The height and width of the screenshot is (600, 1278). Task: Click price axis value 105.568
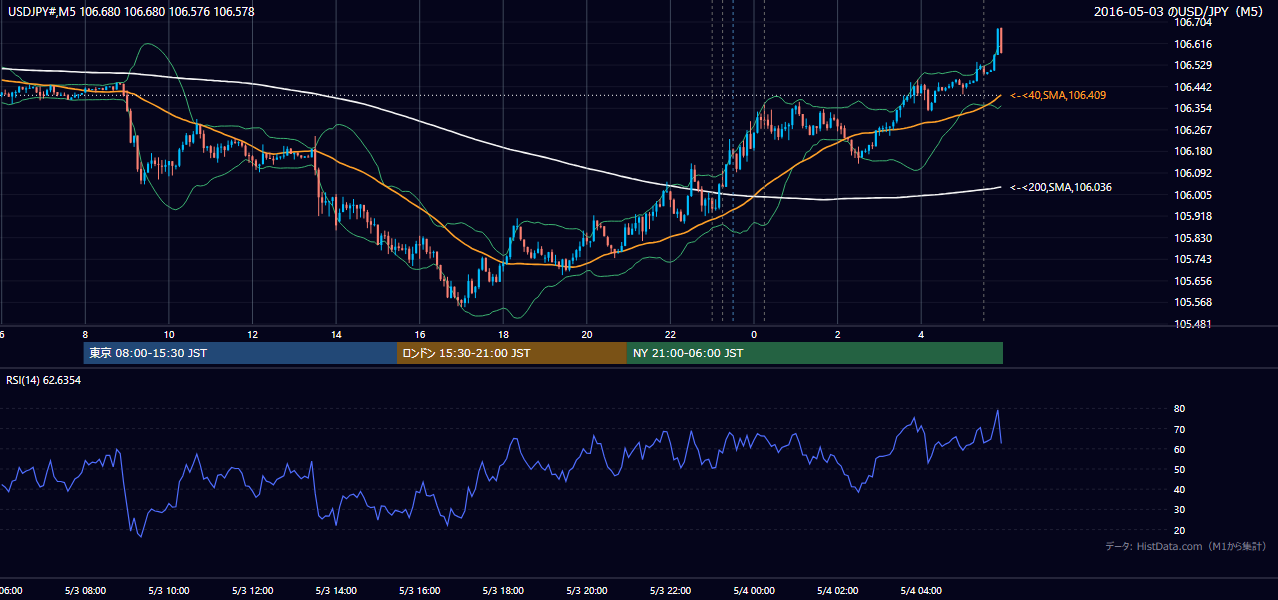tap(1194, 302)
